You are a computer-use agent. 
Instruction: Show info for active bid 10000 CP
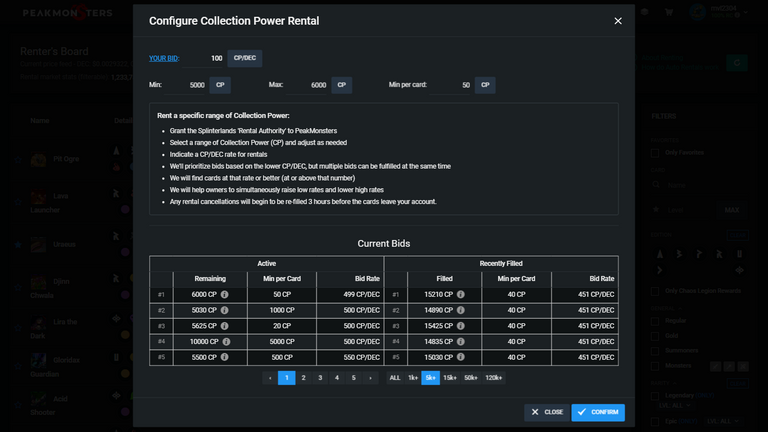coord(226,341)
